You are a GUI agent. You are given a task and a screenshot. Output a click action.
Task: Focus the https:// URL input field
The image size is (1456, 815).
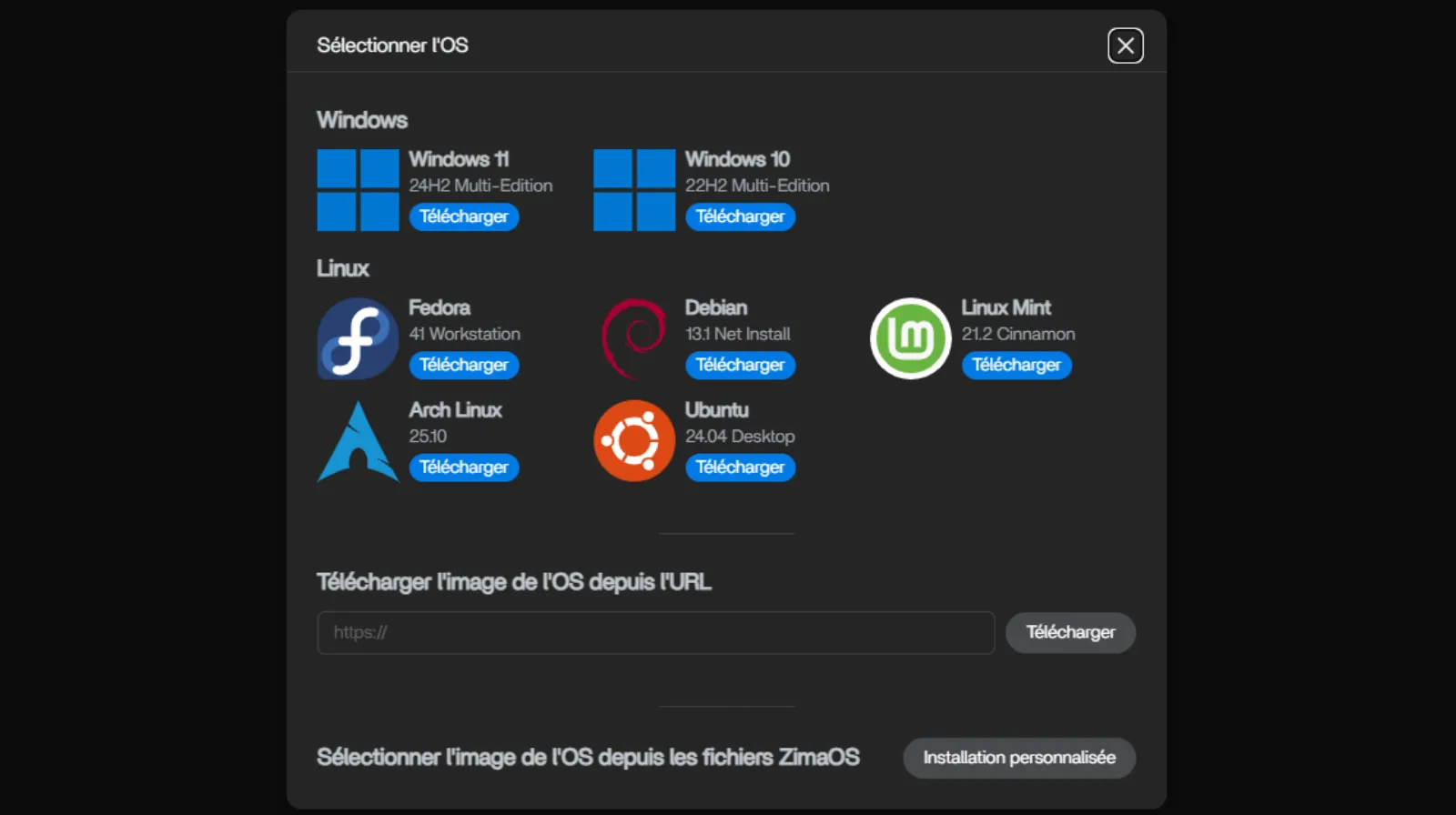pos(655,632)
